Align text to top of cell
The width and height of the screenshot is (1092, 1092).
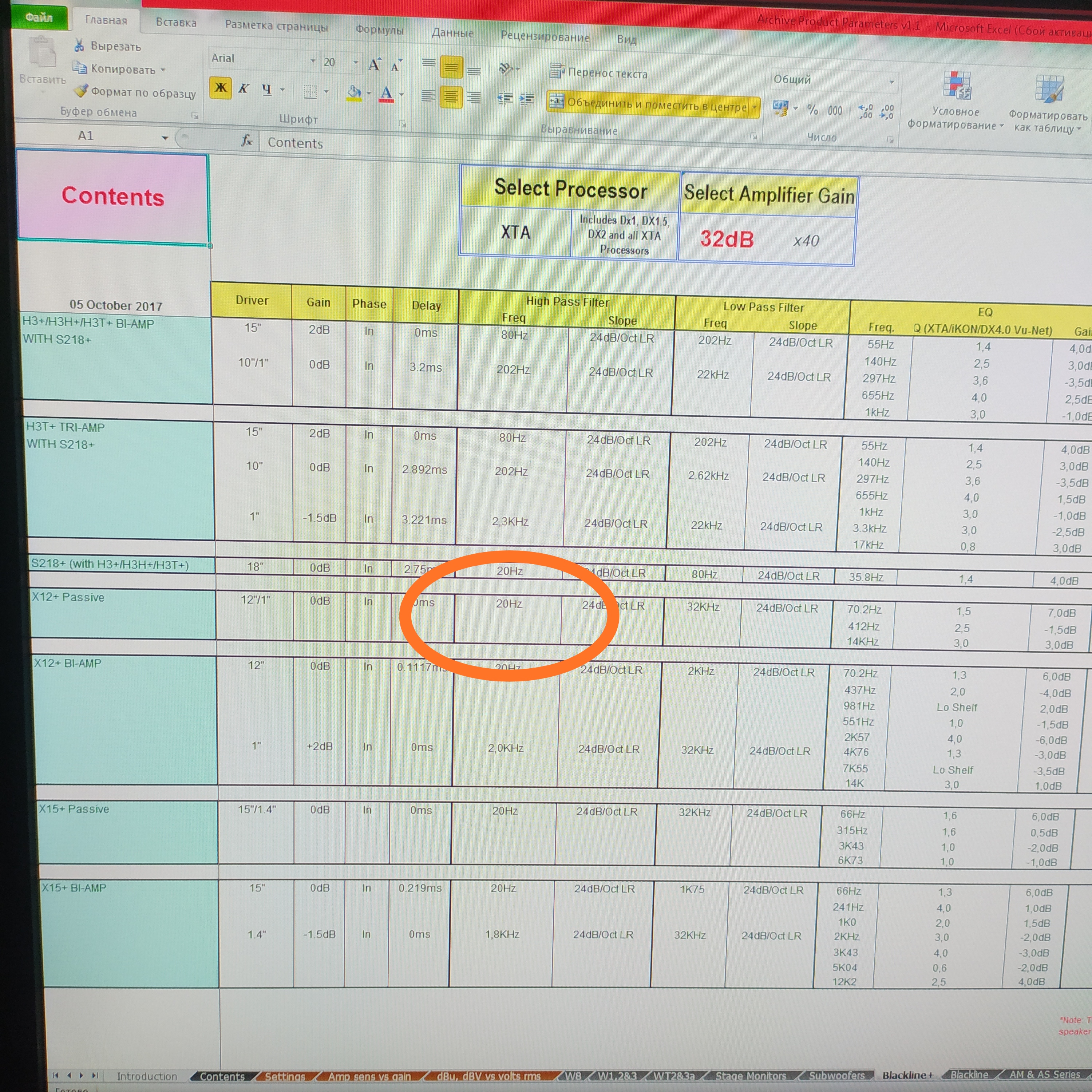428,64
